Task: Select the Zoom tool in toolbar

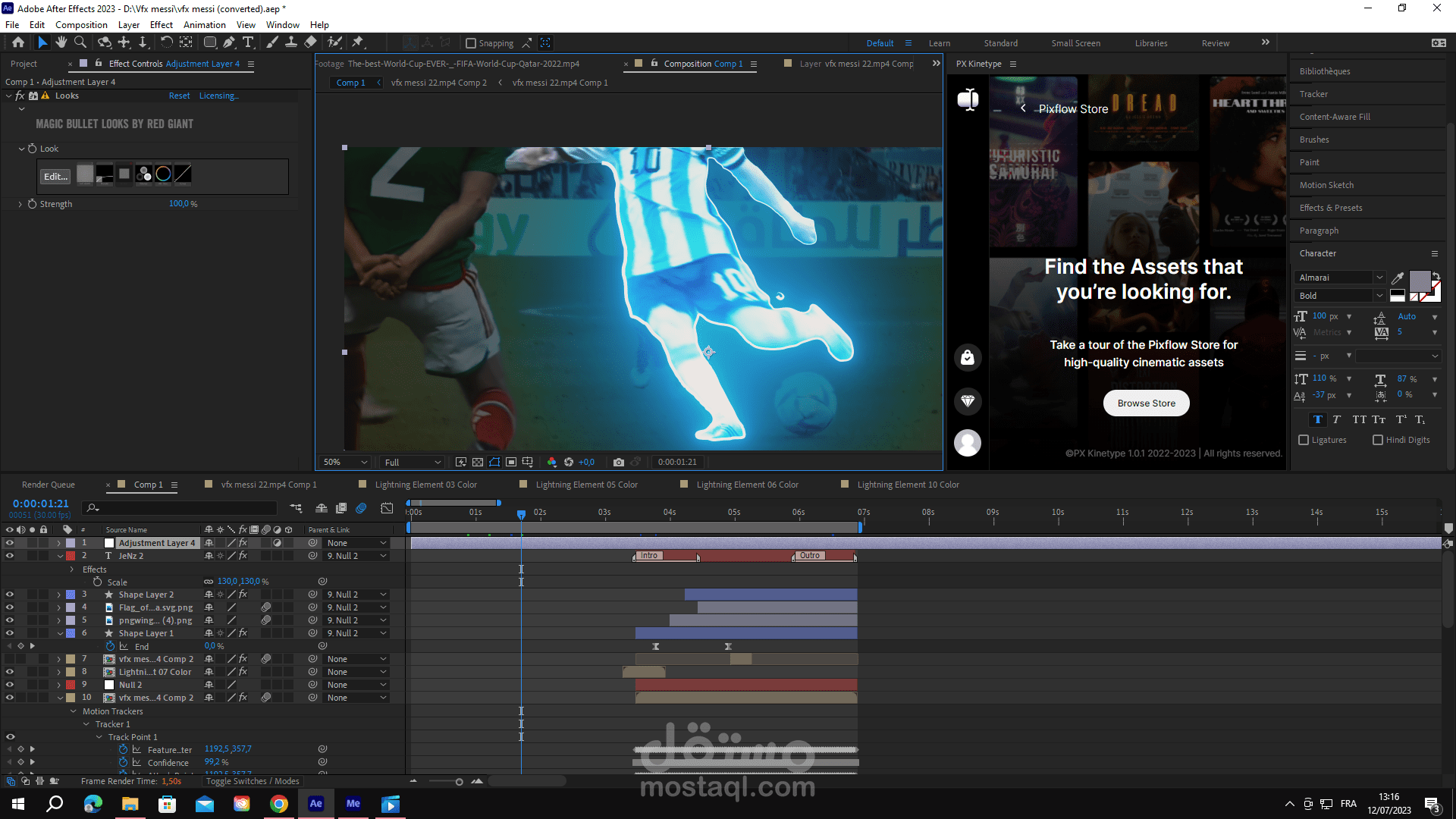Action: click(80, 42)
